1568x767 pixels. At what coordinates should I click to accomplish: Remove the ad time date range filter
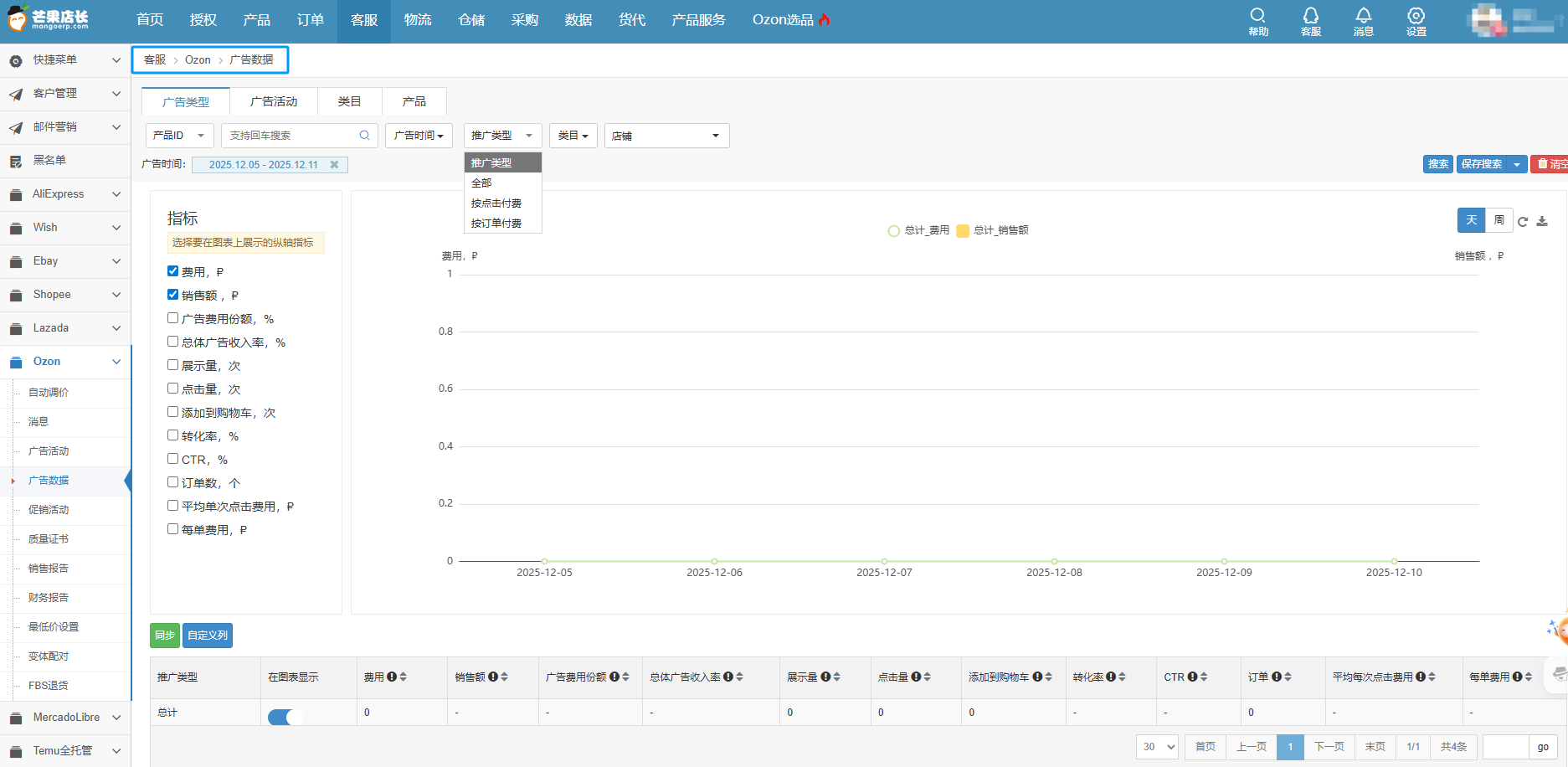(x=334, y=165)
